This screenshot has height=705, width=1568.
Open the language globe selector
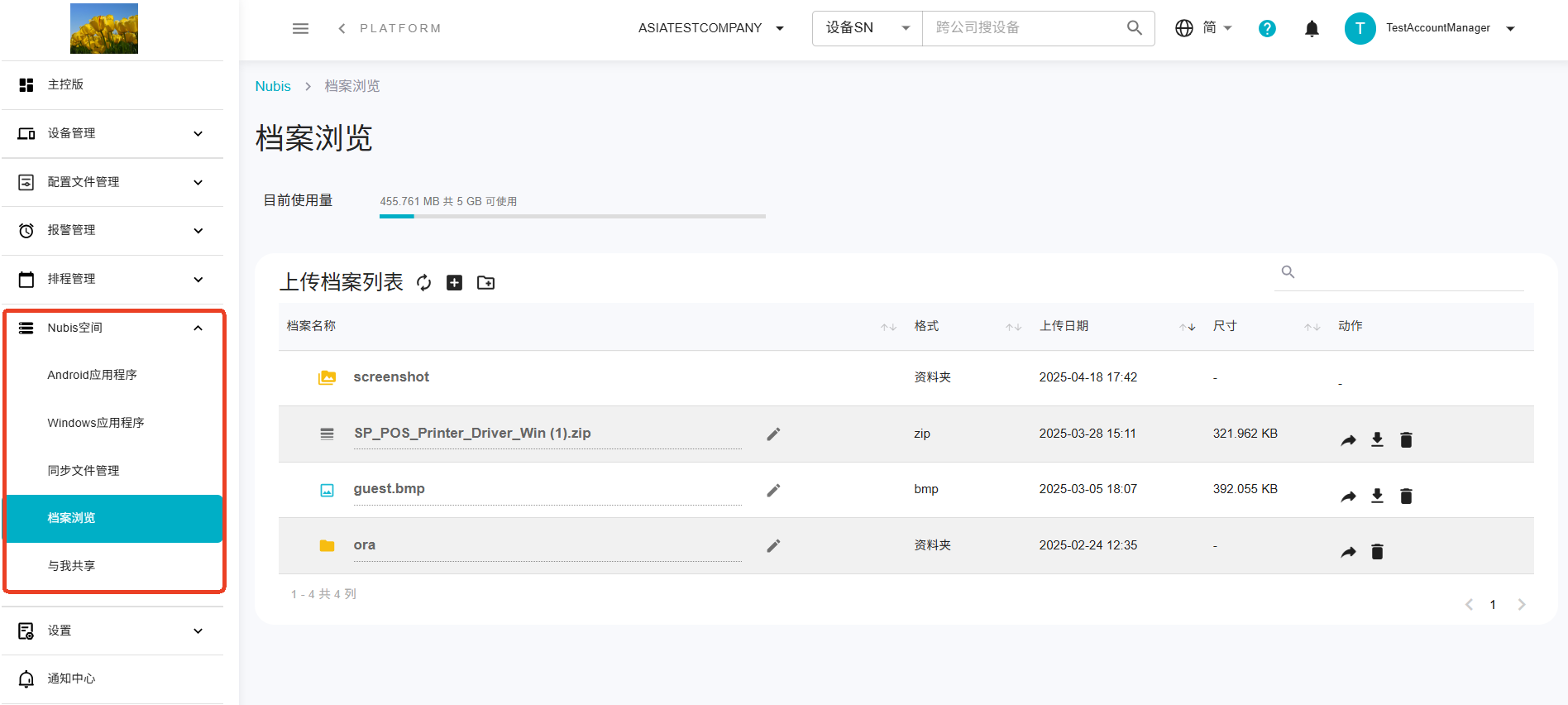pyautogui.click(x=1184, y=28)
